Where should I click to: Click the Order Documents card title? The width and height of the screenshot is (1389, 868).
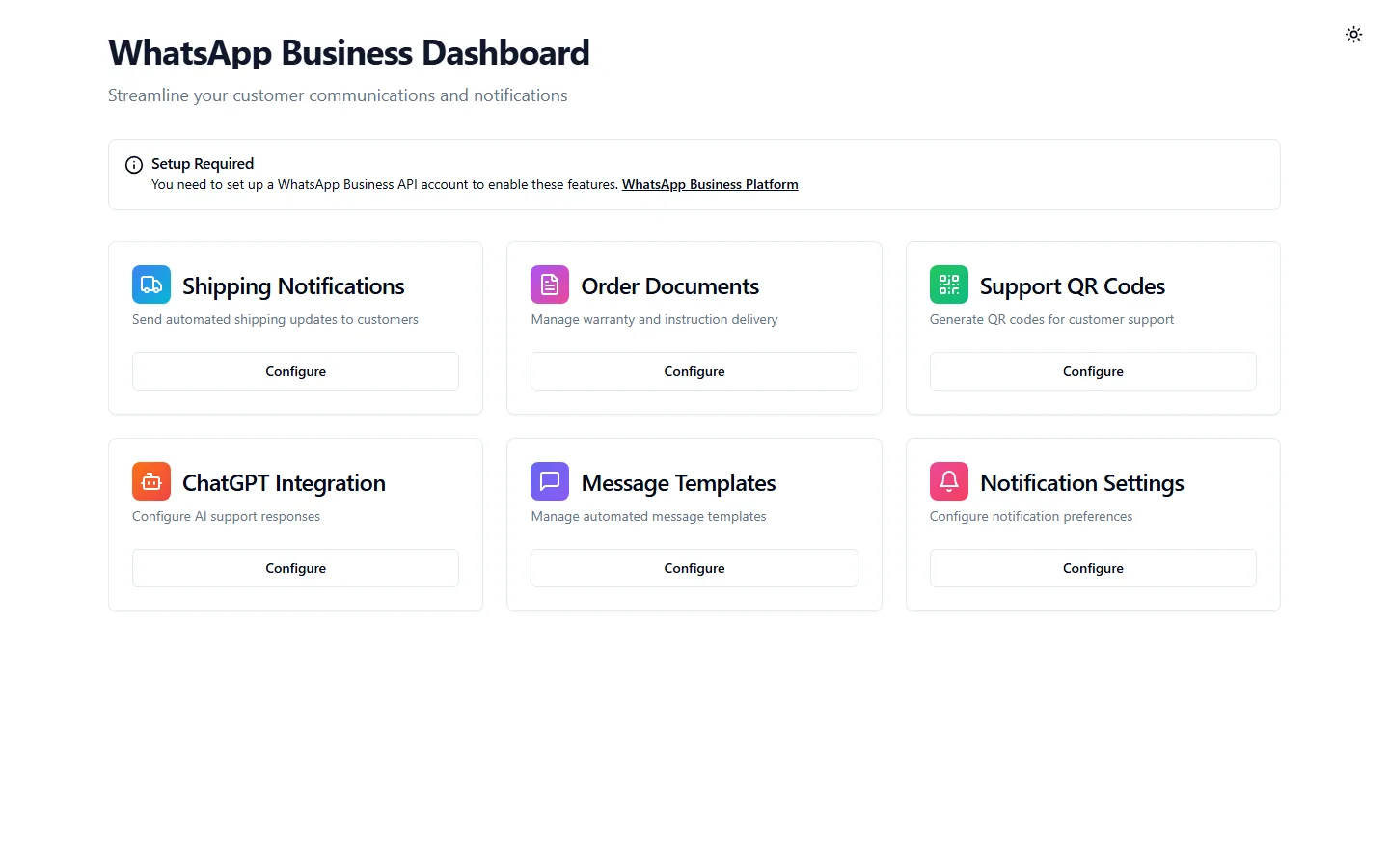pos(670,286)
